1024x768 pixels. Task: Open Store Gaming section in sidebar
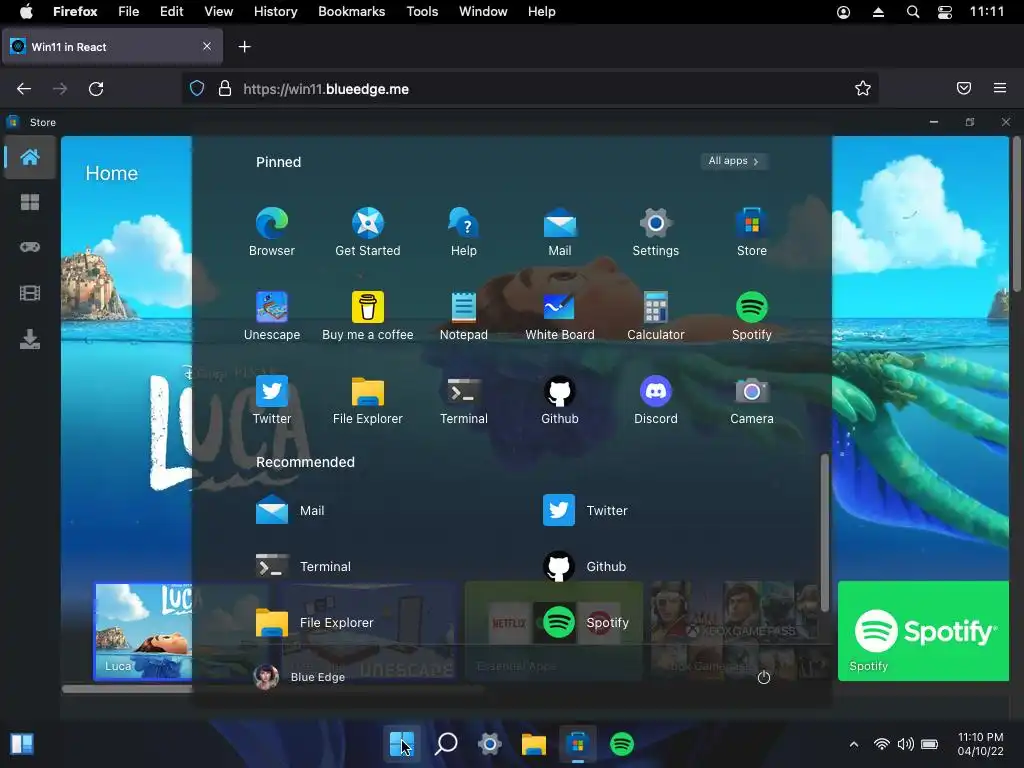[29, 248]
